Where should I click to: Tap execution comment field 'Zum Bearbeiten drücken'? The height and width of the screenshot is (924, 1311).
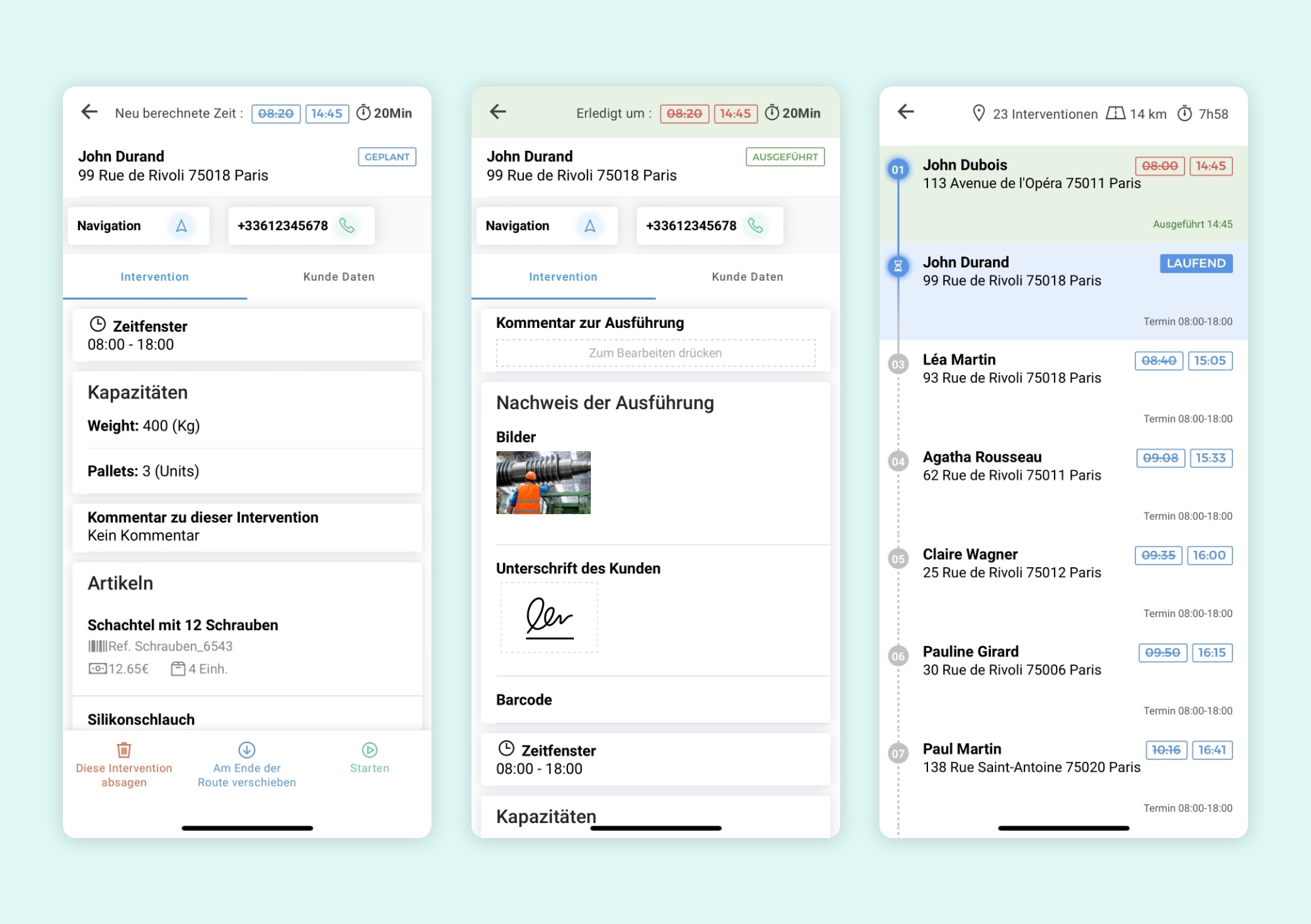[655, 353]
